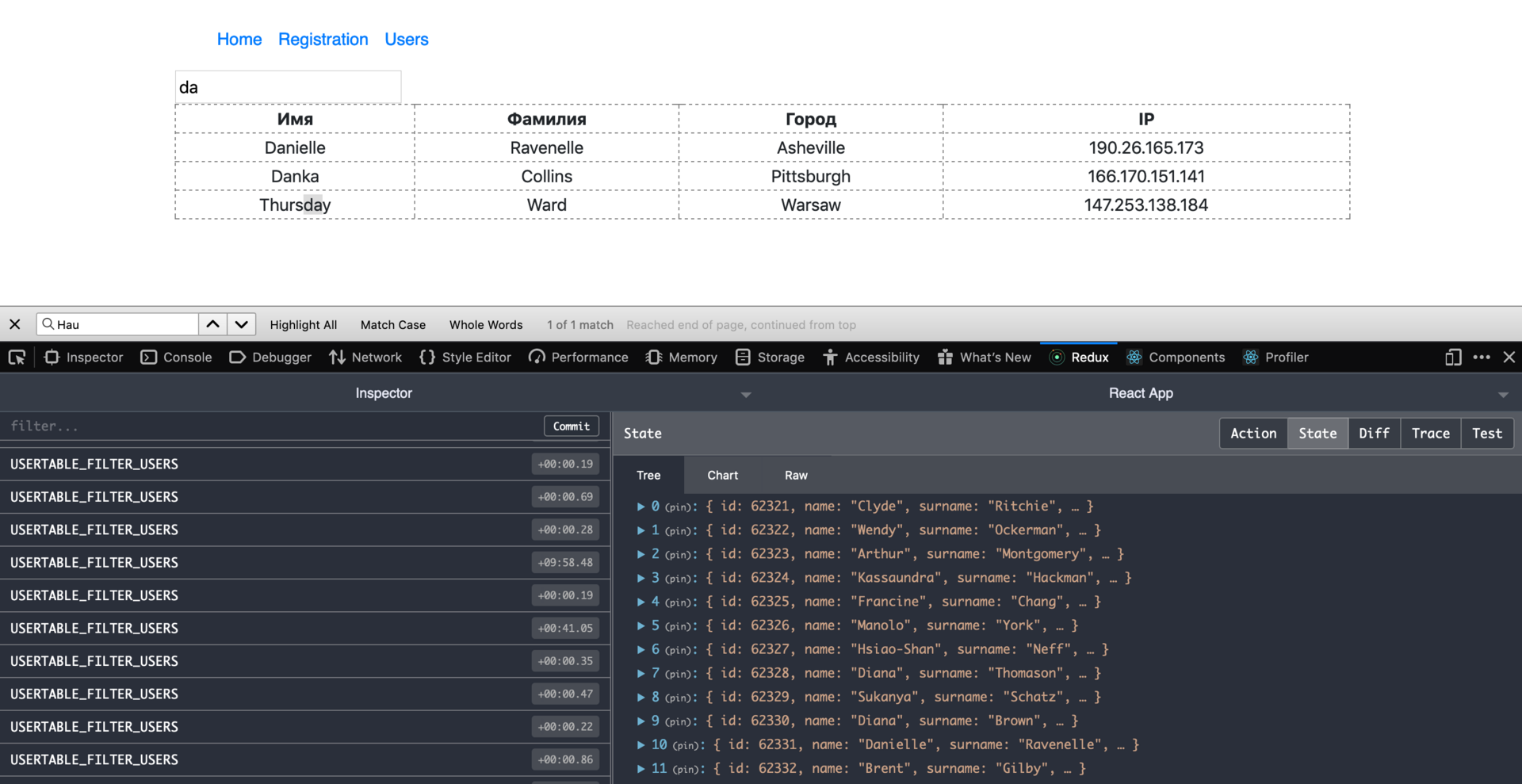Expand state item 1 Wendy Ockerman
Image resolution: width=1522 pixels, height=784 pixels.
[641, 530]
